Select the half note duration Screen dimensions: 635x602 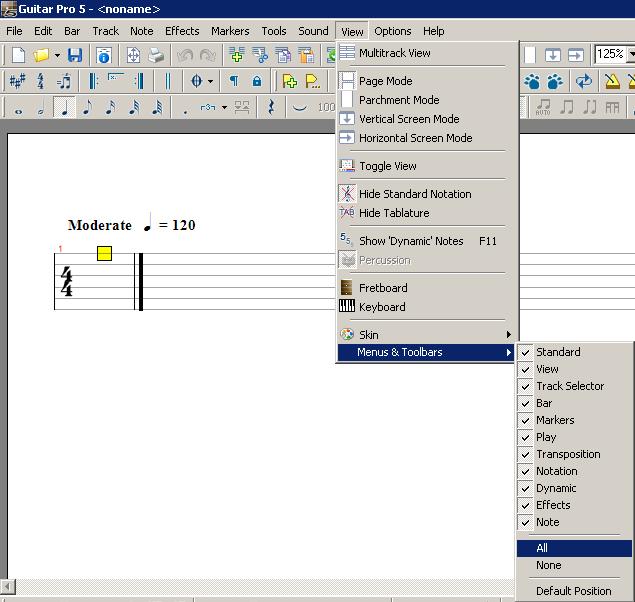[x=41, y=108]
